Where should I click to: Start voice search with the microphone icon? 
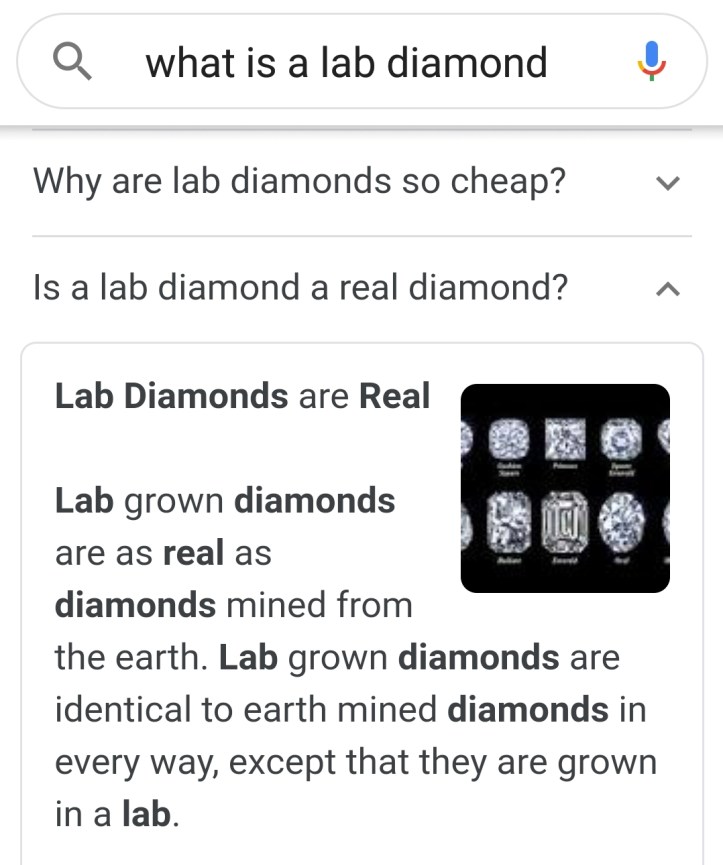651,61
